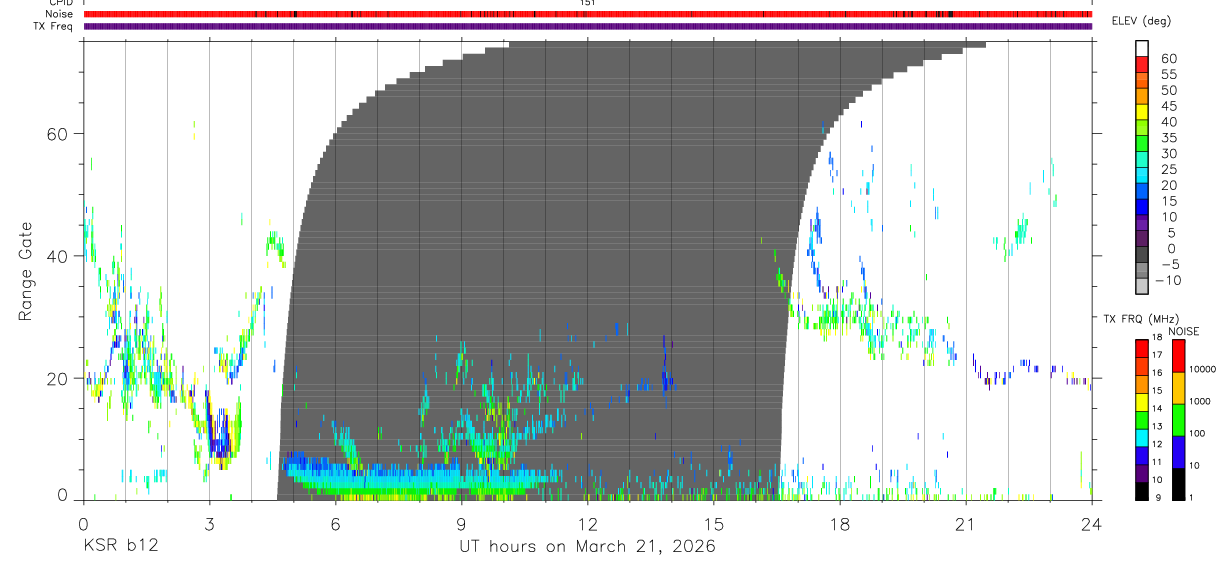Pick the red 17–18 MHz TX FRQ swatch
The height and width of the screenshot is (567, 1228).
[1141, 348]
